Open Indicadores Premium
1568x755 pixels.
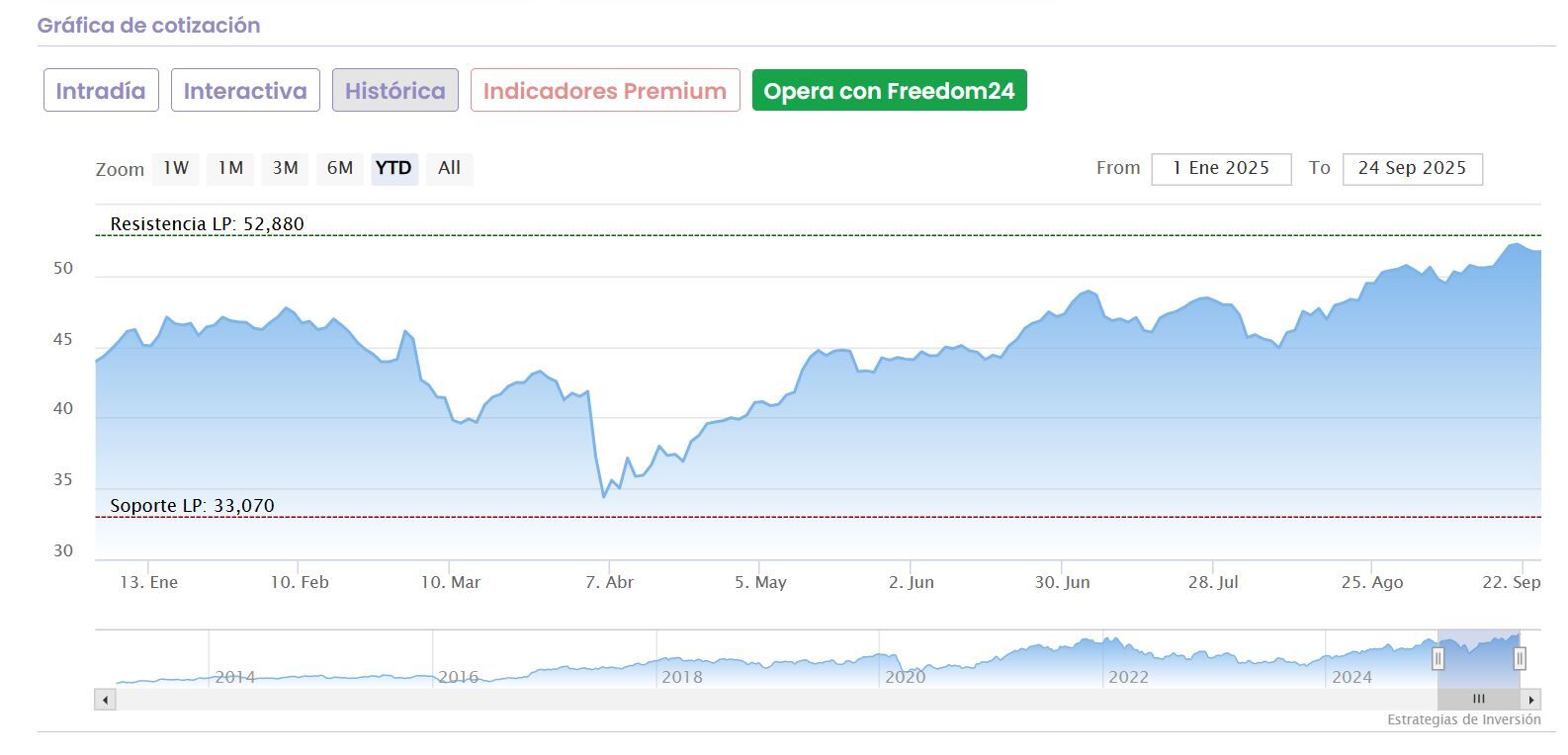[x=605, y=91]
